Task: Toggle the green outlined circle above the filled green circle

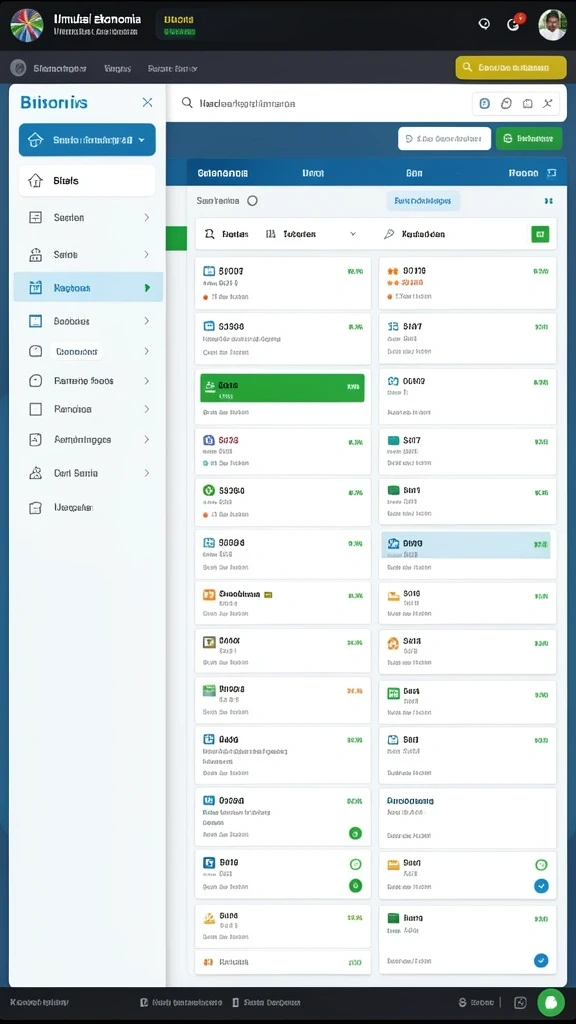Action: point(355,864)
